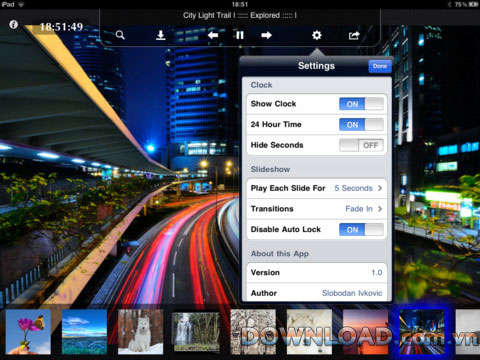Advance to next slide arrow
This screenshot has height=360, width=480.
tap(266, 35)
